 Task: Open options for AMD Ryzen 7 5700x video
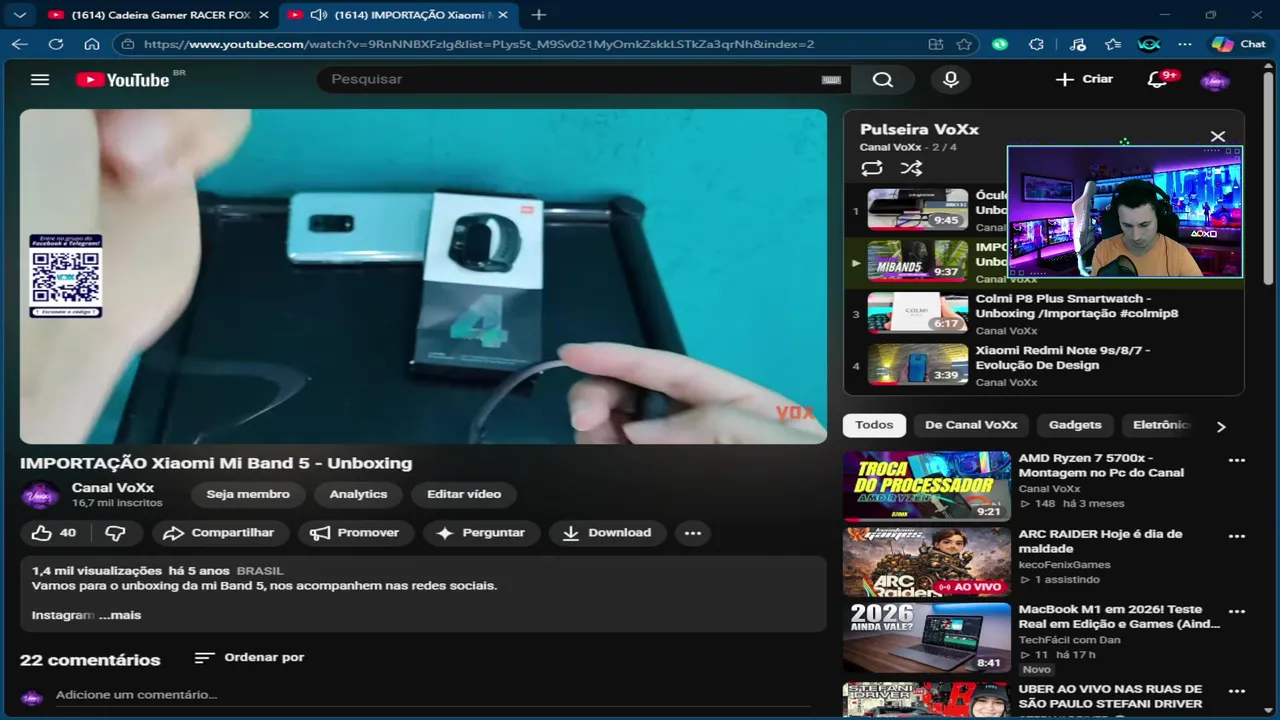(1237, 461)
